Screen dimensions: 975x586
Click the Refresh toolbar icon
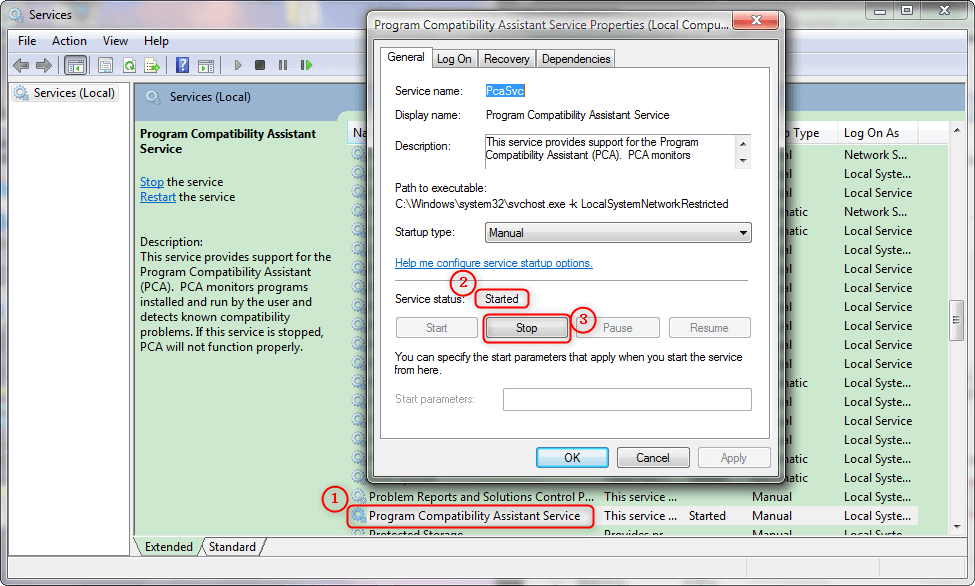[x=129, y=66]
